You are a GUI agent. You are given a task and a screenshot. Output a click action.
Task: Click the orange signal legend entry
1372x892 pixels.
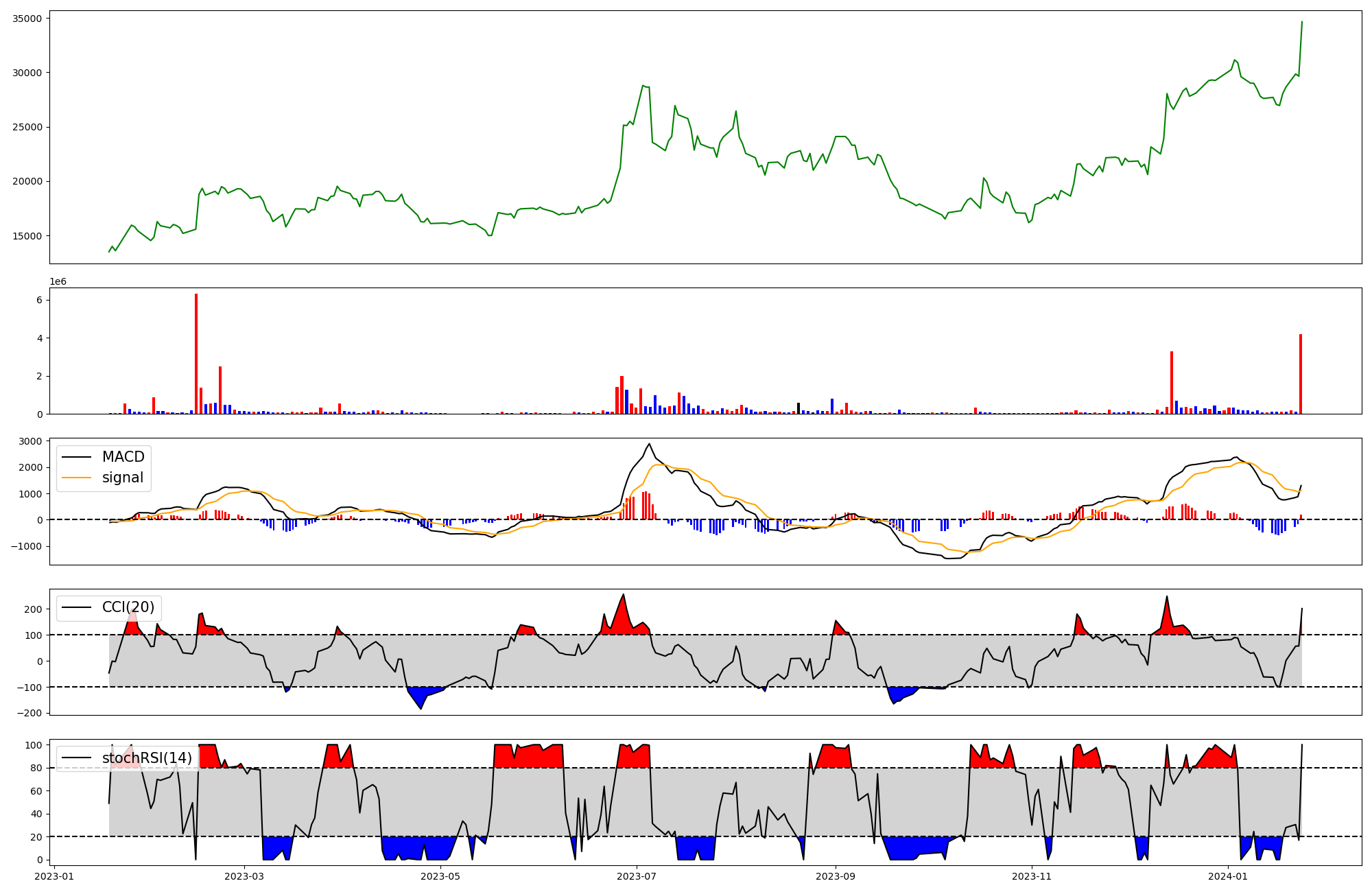[x=122, y=478]
